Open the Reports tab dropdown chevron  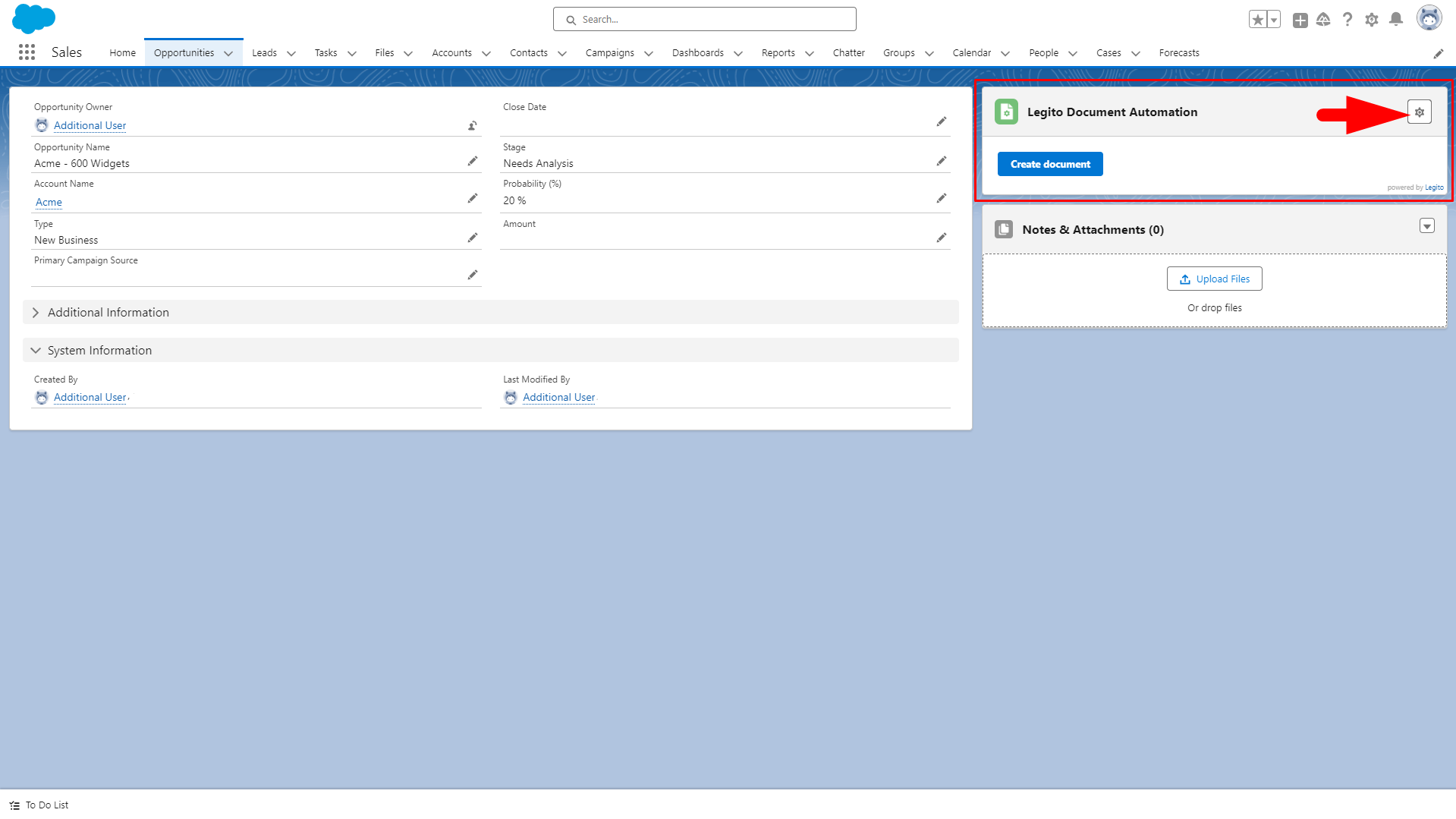[810, 53]
